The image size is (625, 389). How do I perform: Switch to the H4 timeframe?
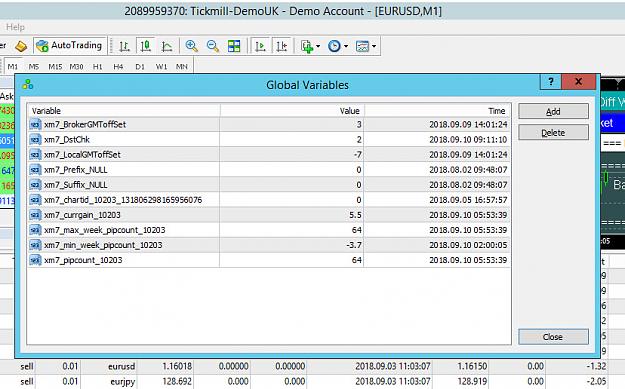pos(118,67)
